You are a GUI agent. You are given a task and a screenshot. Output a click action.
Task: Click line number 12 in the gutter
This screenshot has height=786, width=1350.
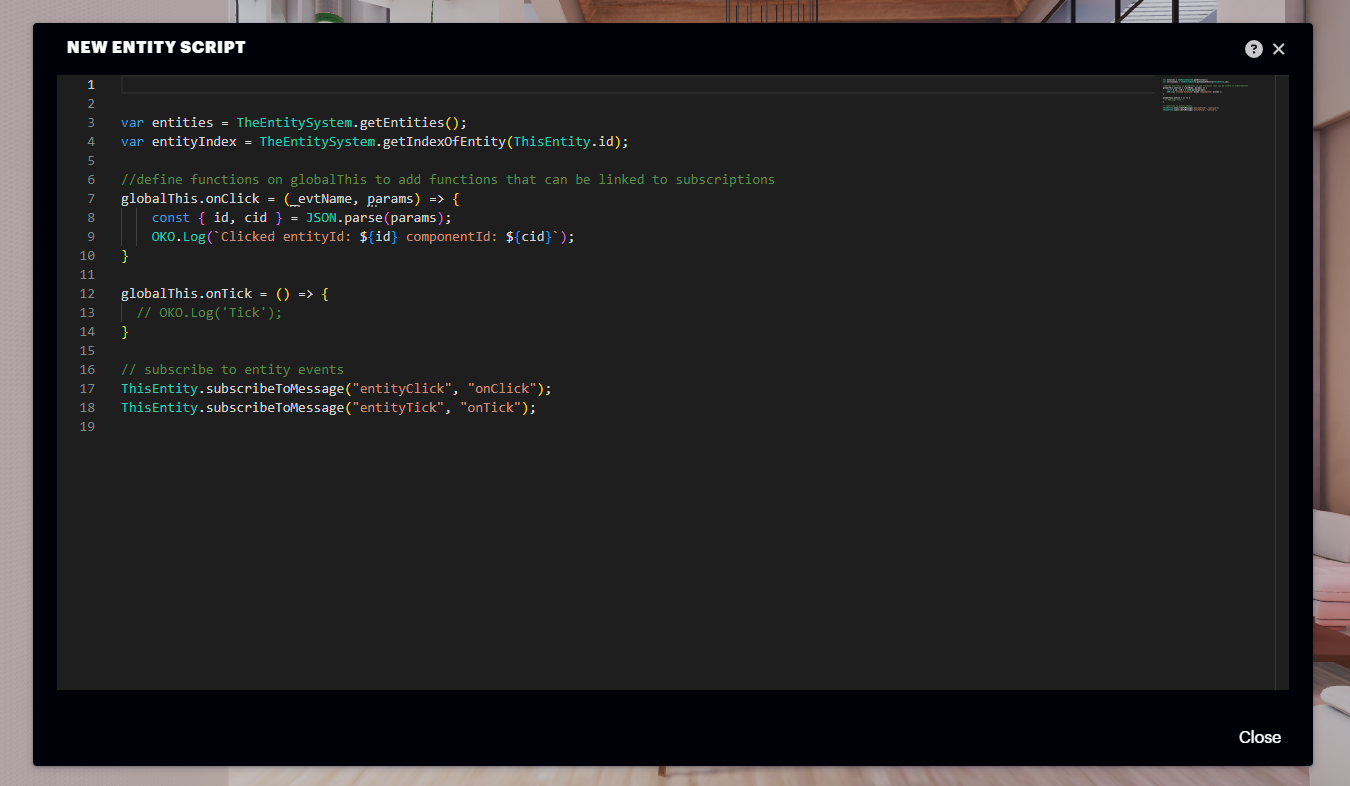click(87, 293)
